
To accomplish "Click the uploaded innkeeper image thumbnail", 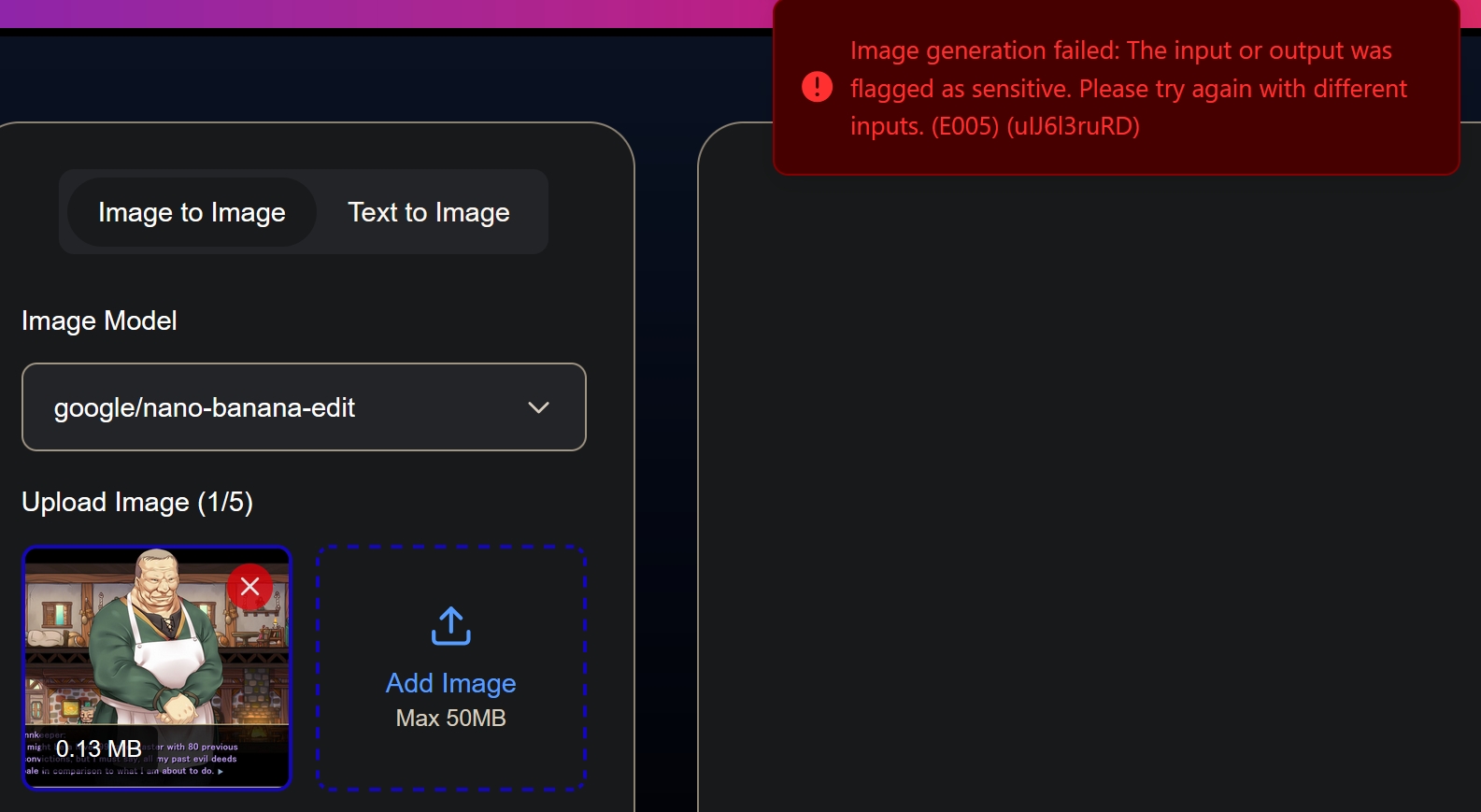I will point(157,668).
